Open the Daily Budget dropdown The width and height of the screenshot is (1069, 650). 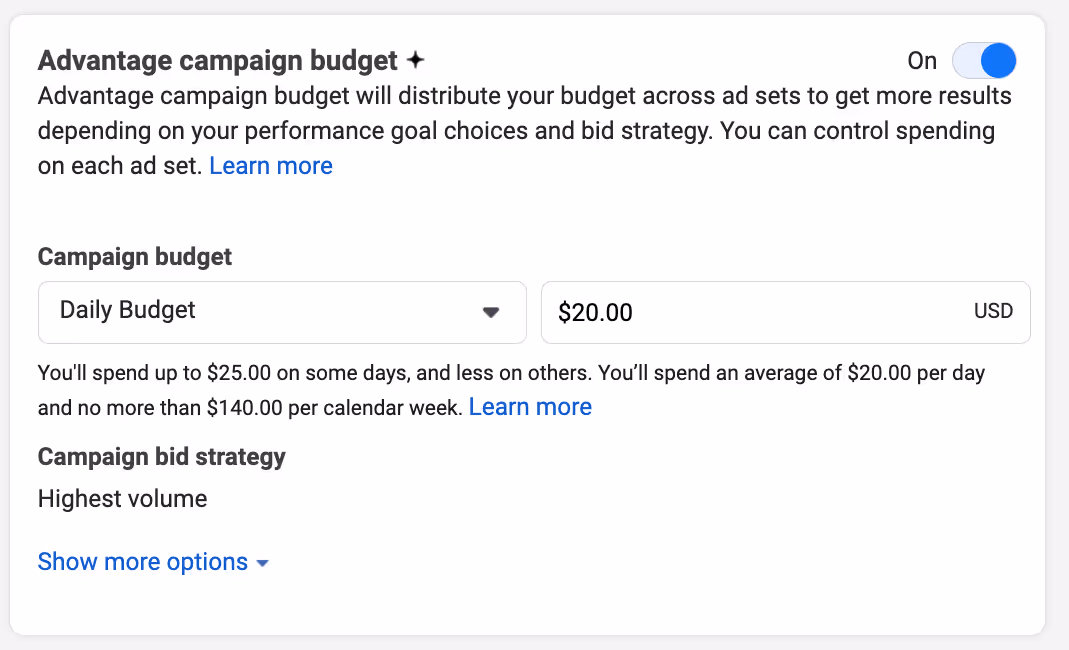[282, 312]
